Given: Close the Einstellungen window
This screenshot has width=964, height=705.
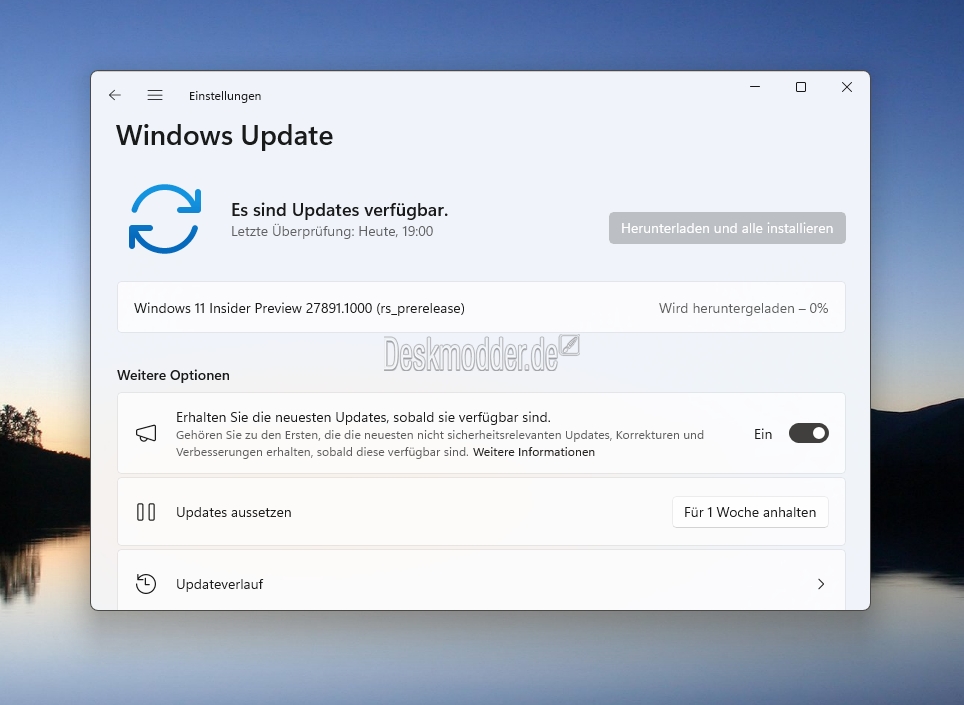Looking at the screenshot, I should click(x=847, y=87).
